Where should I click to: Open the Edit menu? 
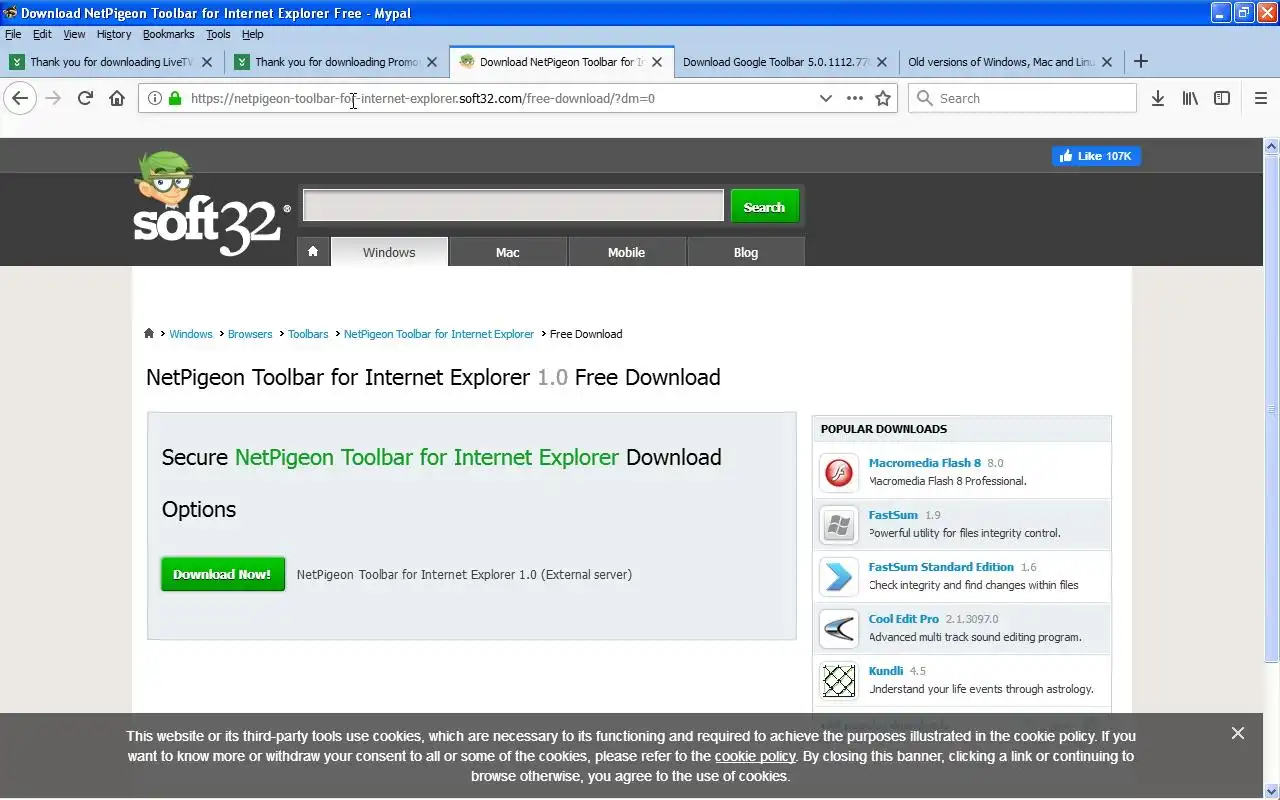(42, 34)
